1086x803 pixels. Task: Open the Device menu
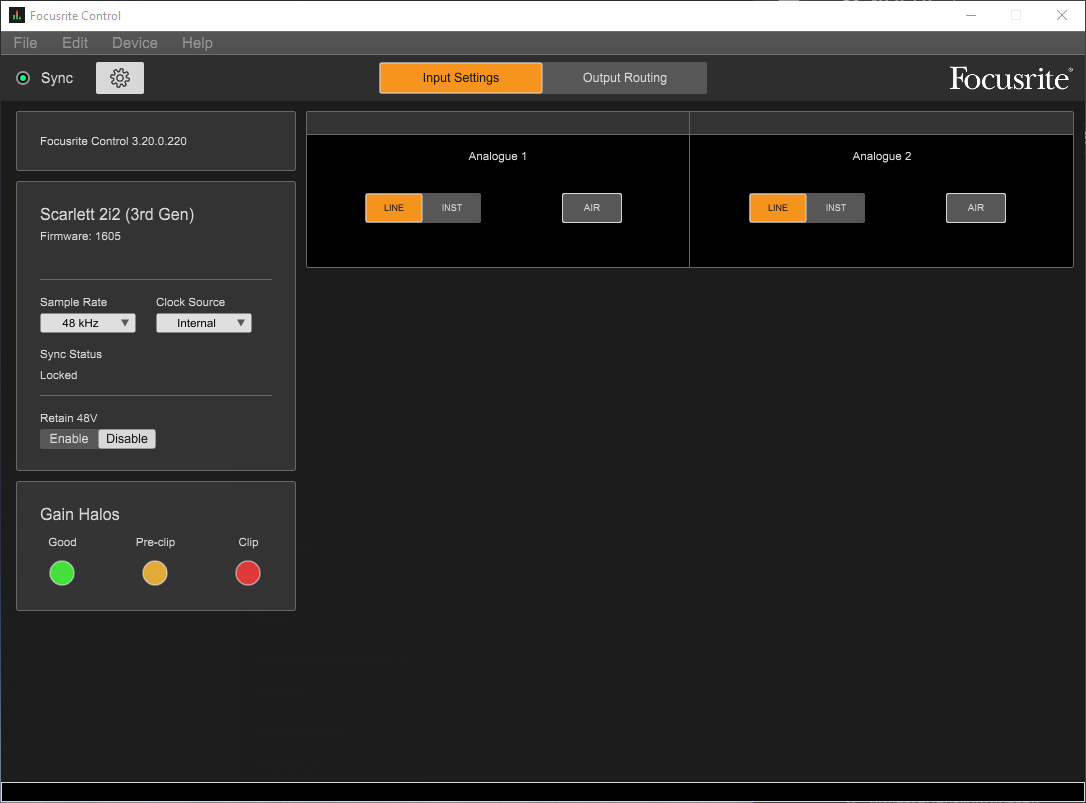134,43
